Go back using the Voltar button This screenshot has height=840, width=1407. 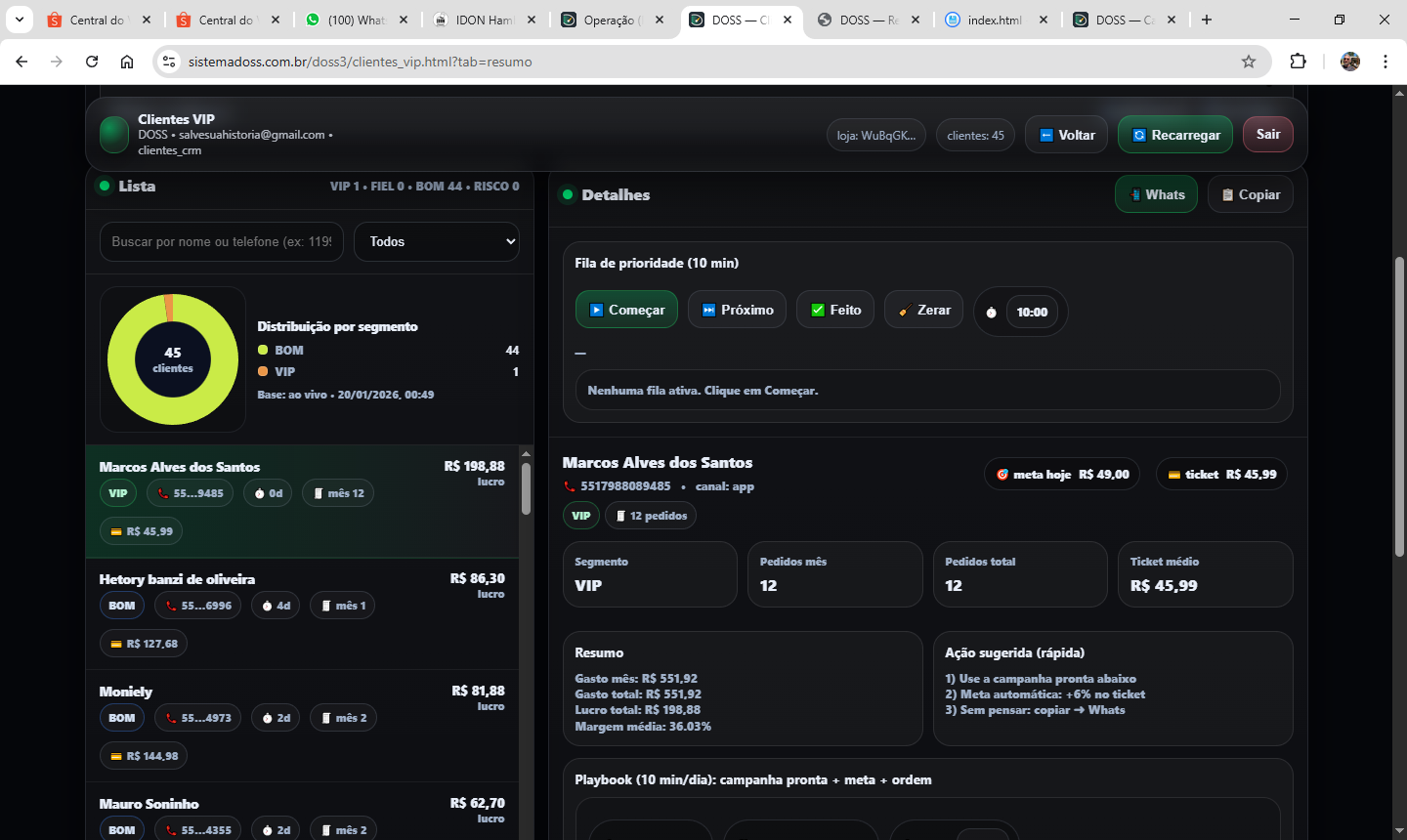click(1066, 135)
